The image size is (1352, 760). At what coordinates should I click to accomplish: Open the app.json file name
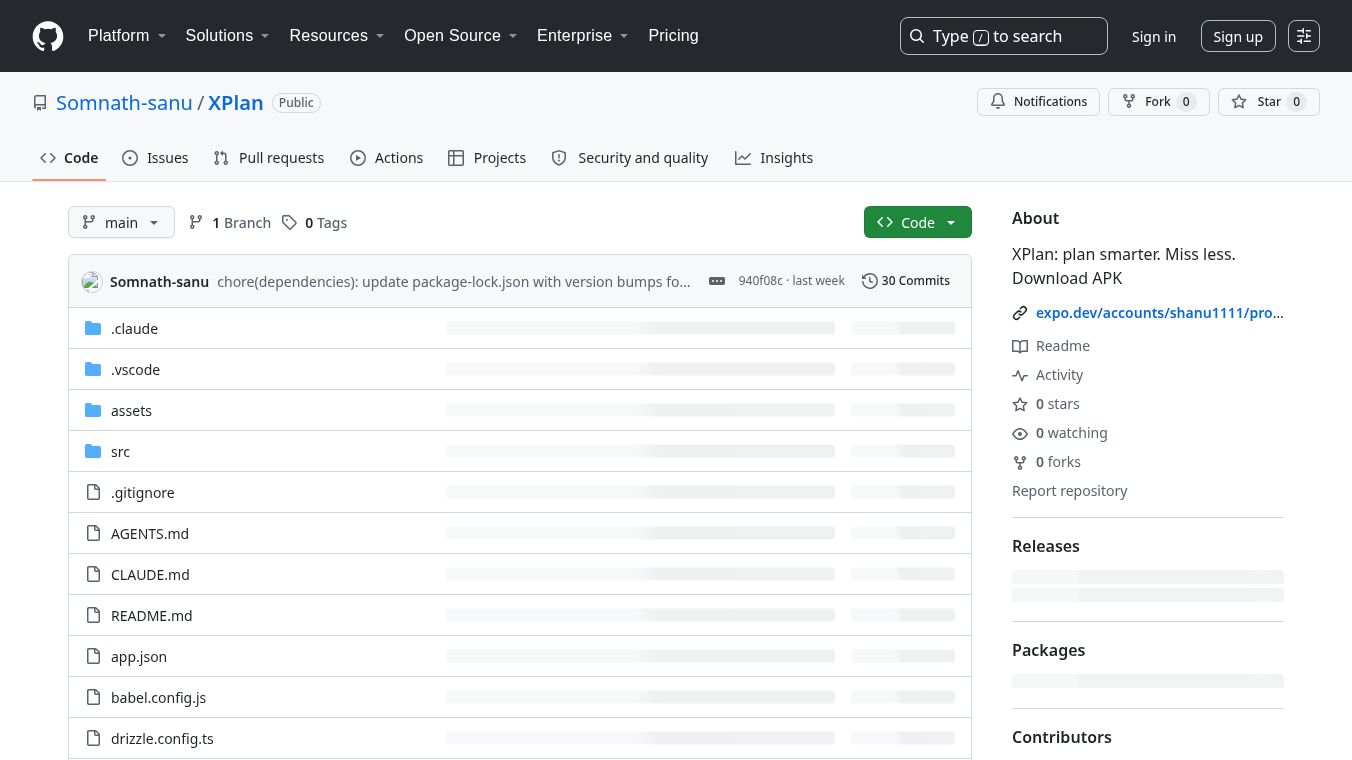coord(139,656)
